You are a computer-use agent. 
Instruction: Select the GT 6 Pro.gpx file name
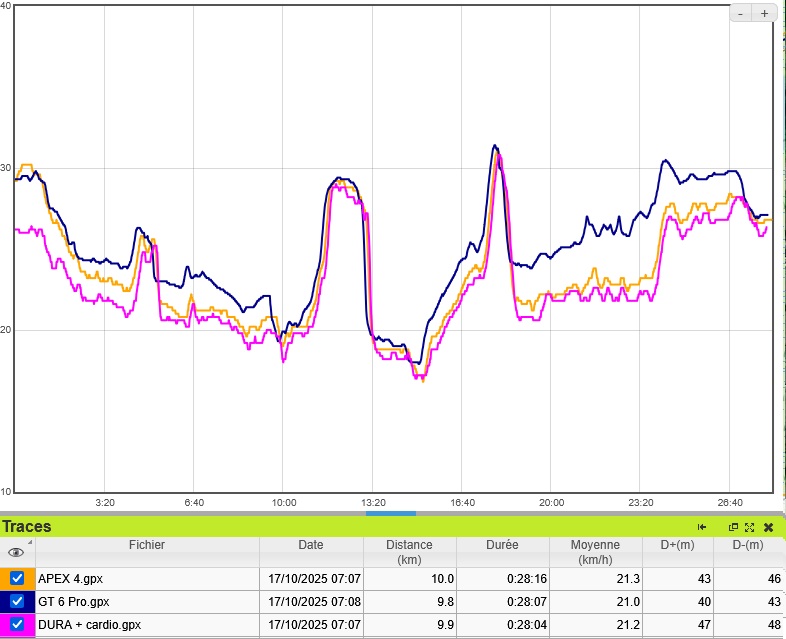point(73,602)
